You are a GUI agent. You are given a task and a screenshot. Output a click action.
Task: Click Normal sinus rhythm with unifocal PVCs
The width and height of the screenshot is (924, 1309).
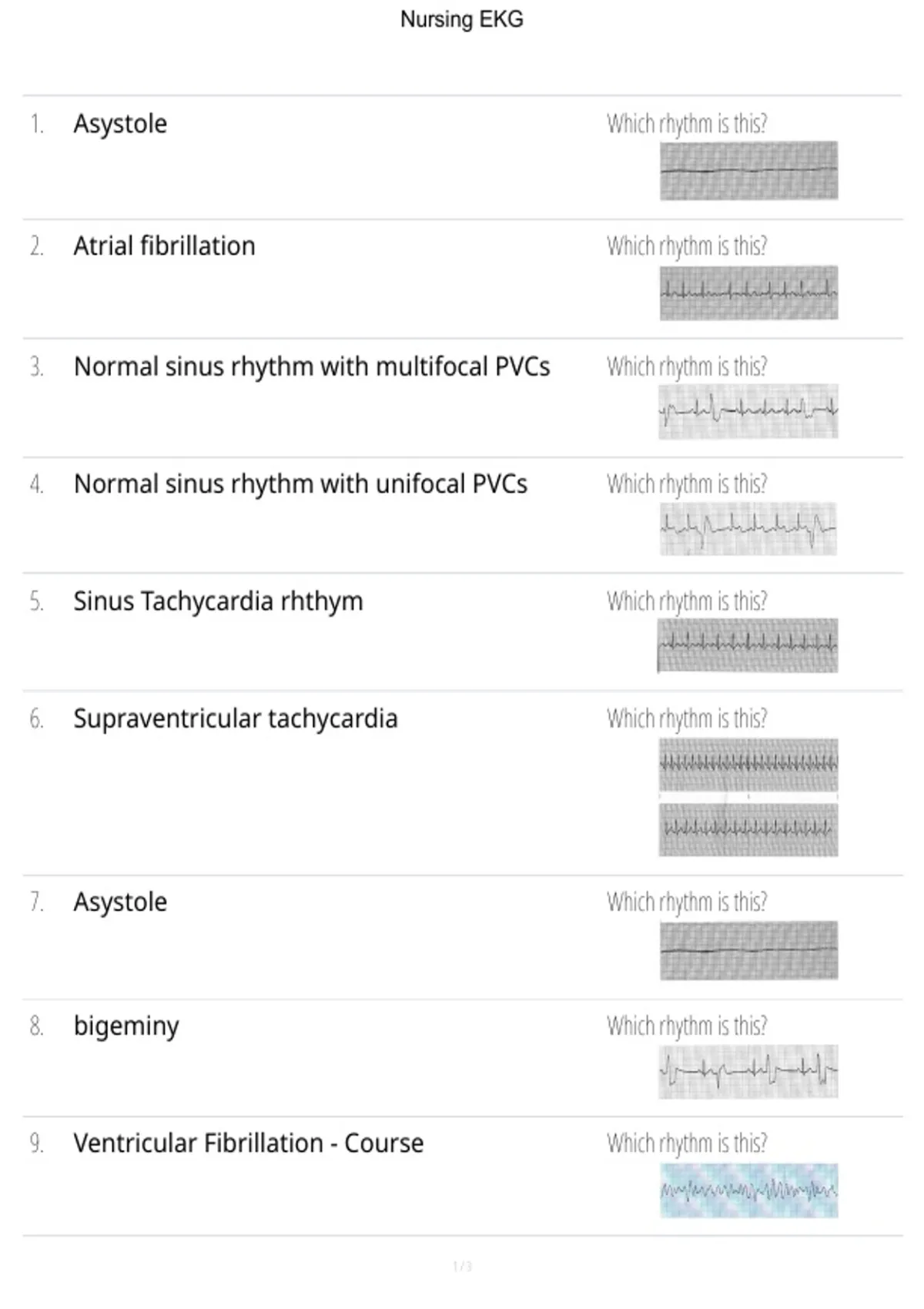tap(300, 484)
